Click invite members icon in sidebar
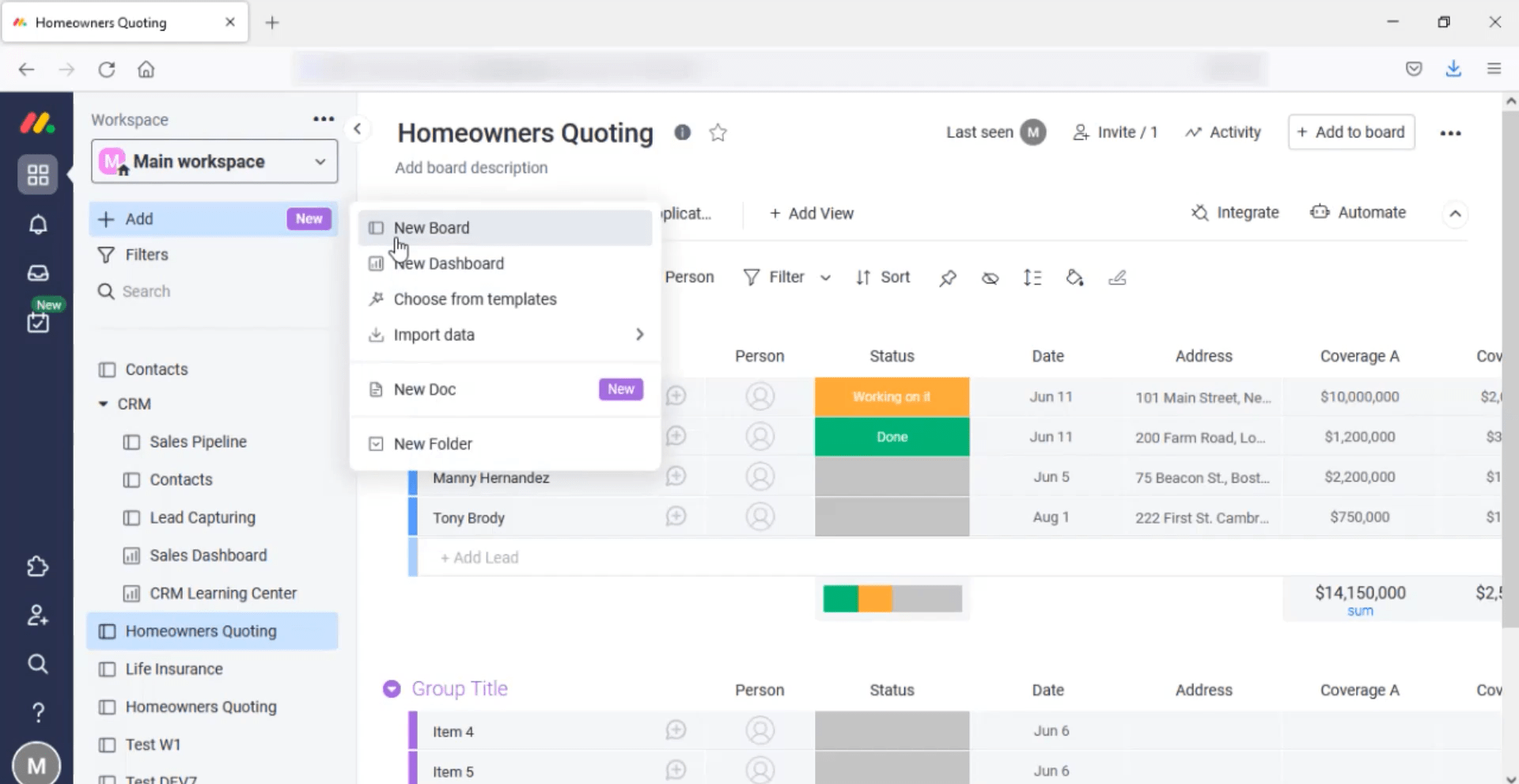Screen dimensions: 1519x784 coord(37,615)
